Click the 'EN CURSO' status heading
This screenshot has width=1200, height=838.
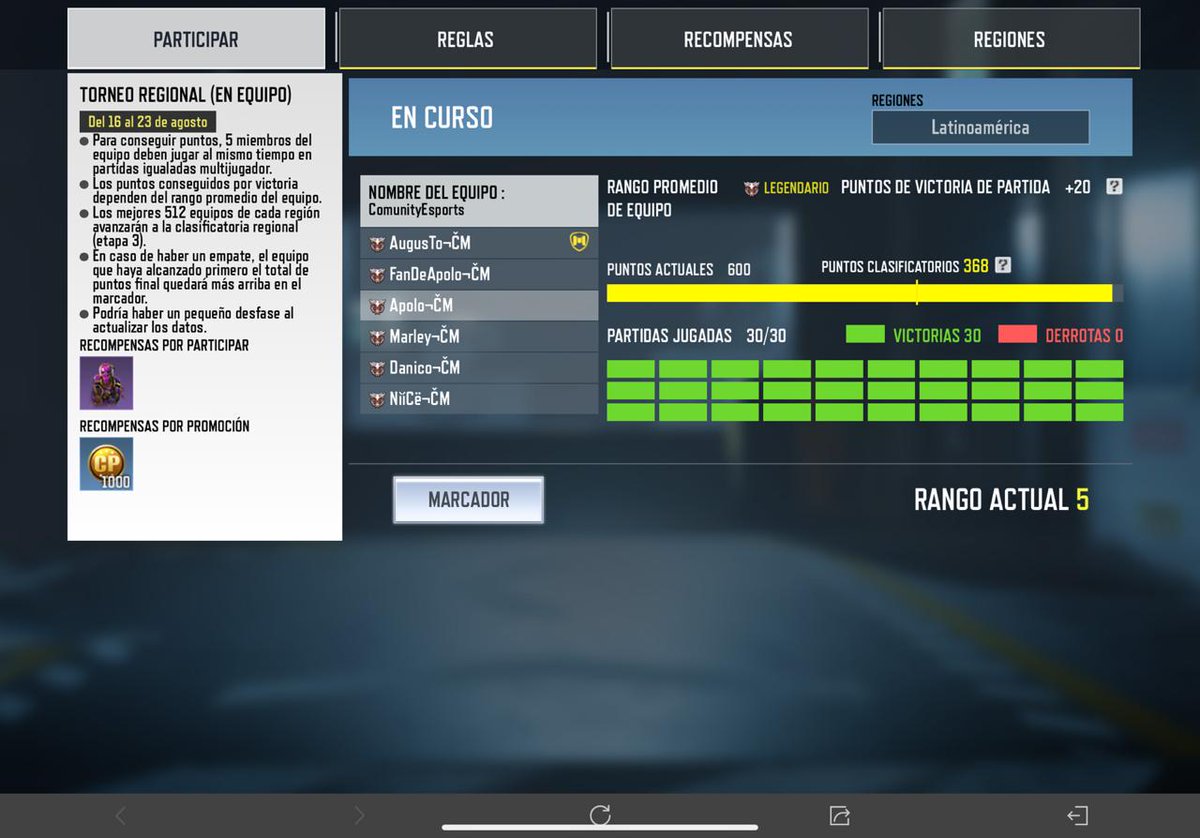[x=442, y=117]
